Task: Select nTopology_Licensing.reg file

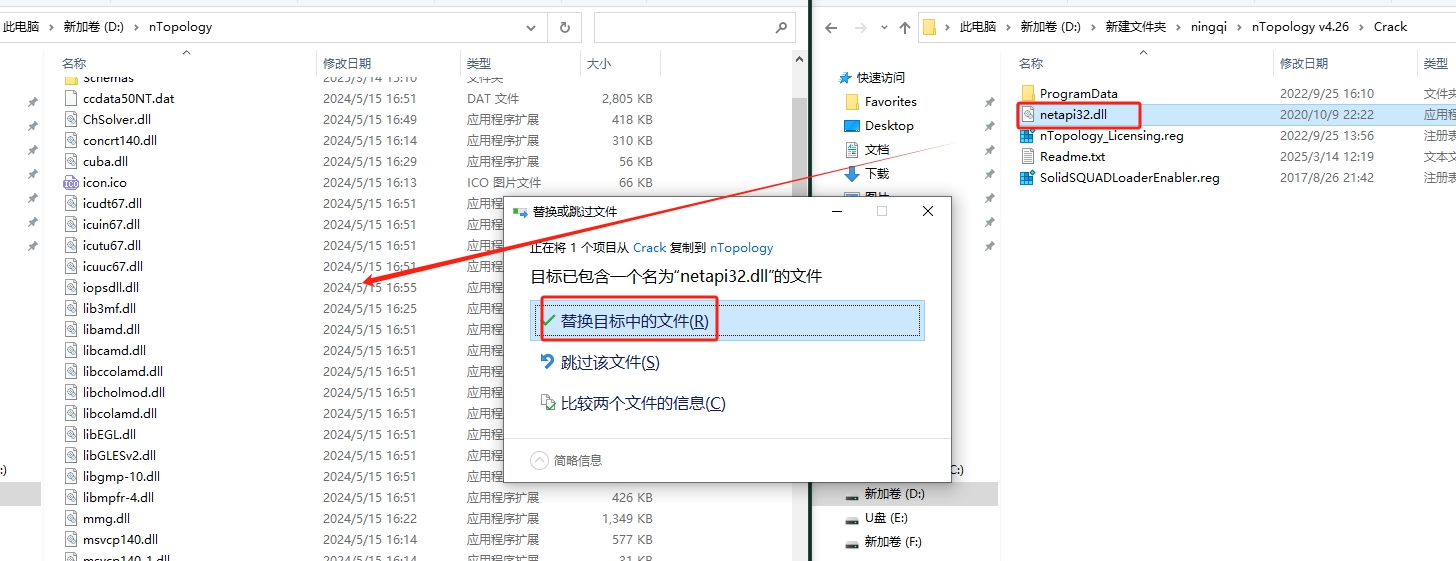Action: point(1110,135)
